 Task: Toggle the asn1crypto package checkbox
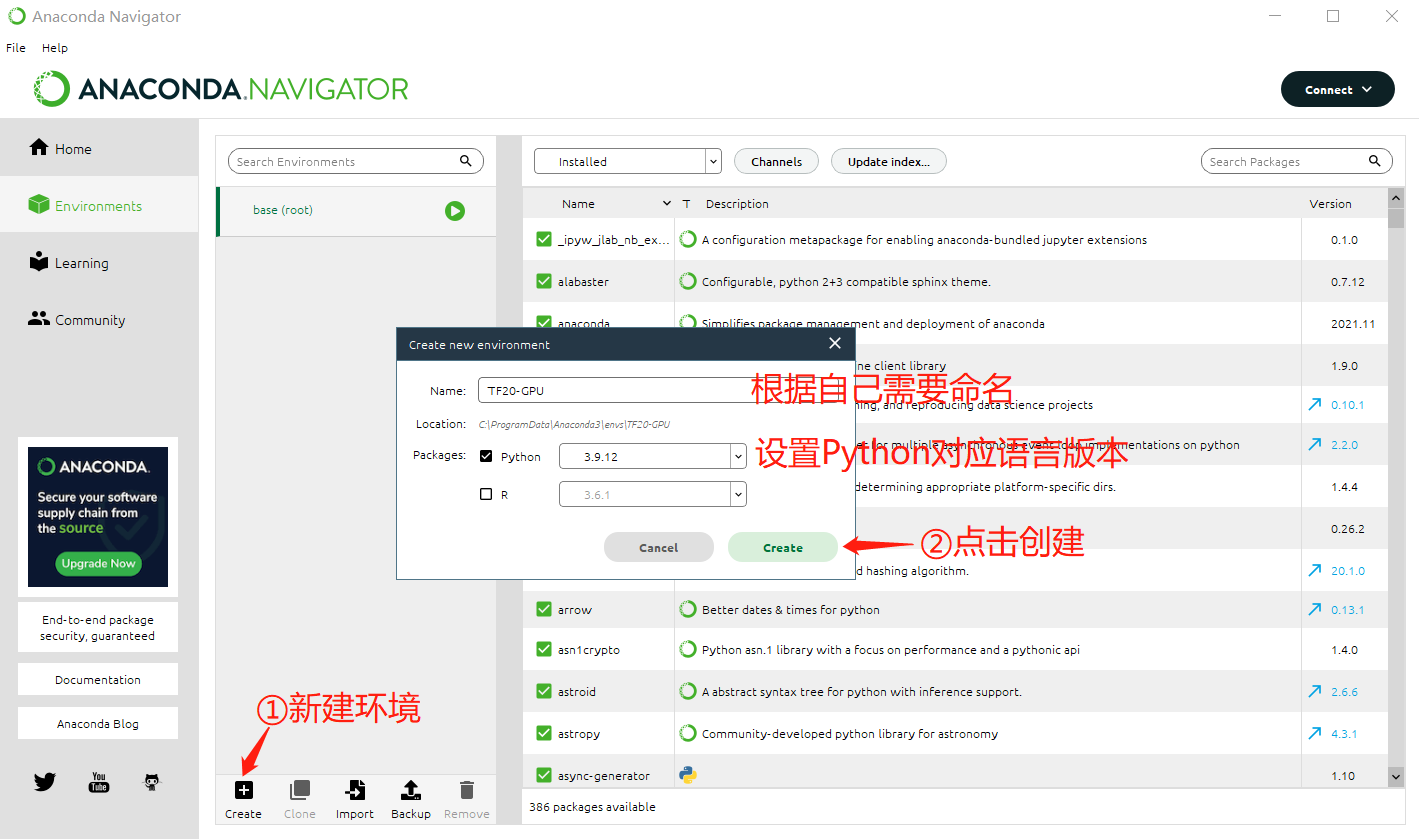(544, 650)
